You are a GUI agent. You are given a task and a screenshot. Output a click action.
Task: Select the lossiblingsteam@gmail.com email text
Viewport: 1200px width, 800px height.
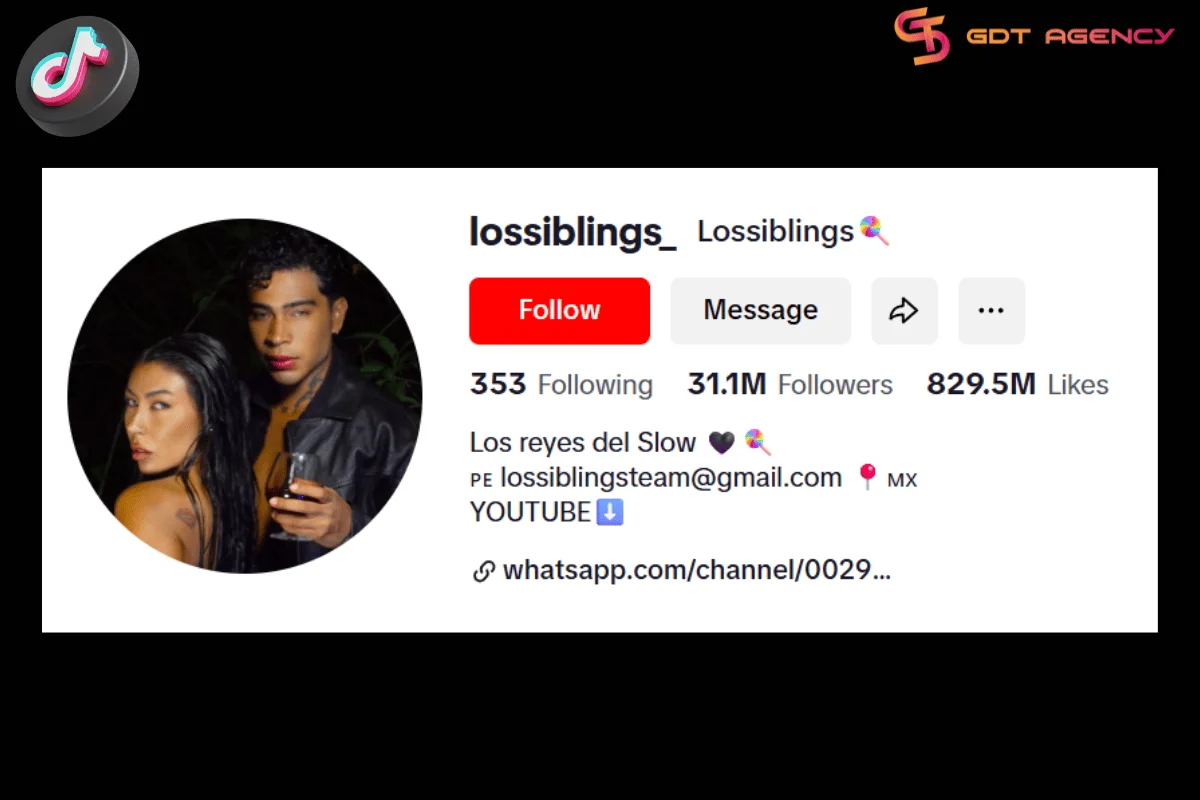(671, 478)
